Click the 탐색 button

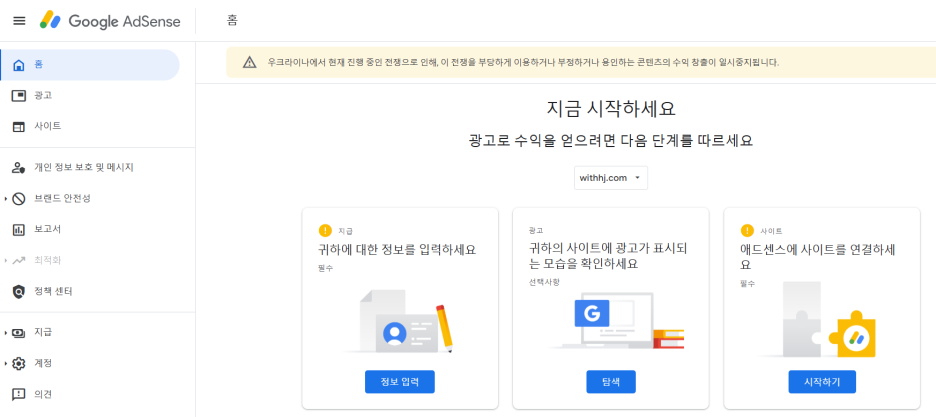(611, 382)
